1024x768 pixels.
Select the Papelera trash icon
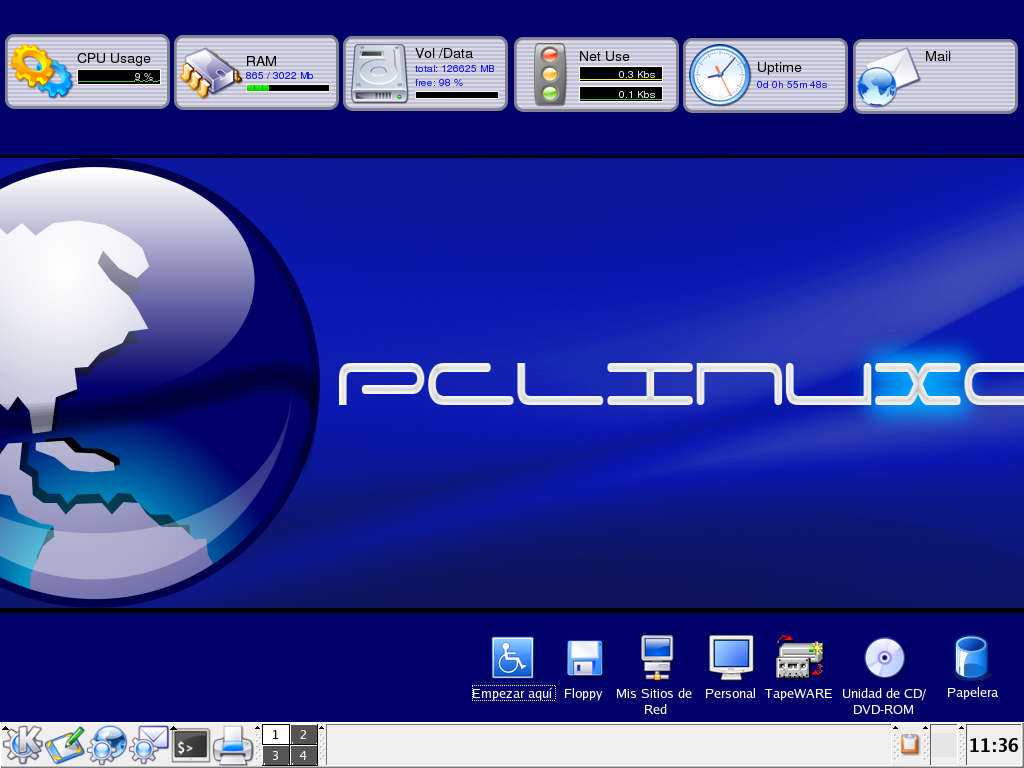(972, 667)
